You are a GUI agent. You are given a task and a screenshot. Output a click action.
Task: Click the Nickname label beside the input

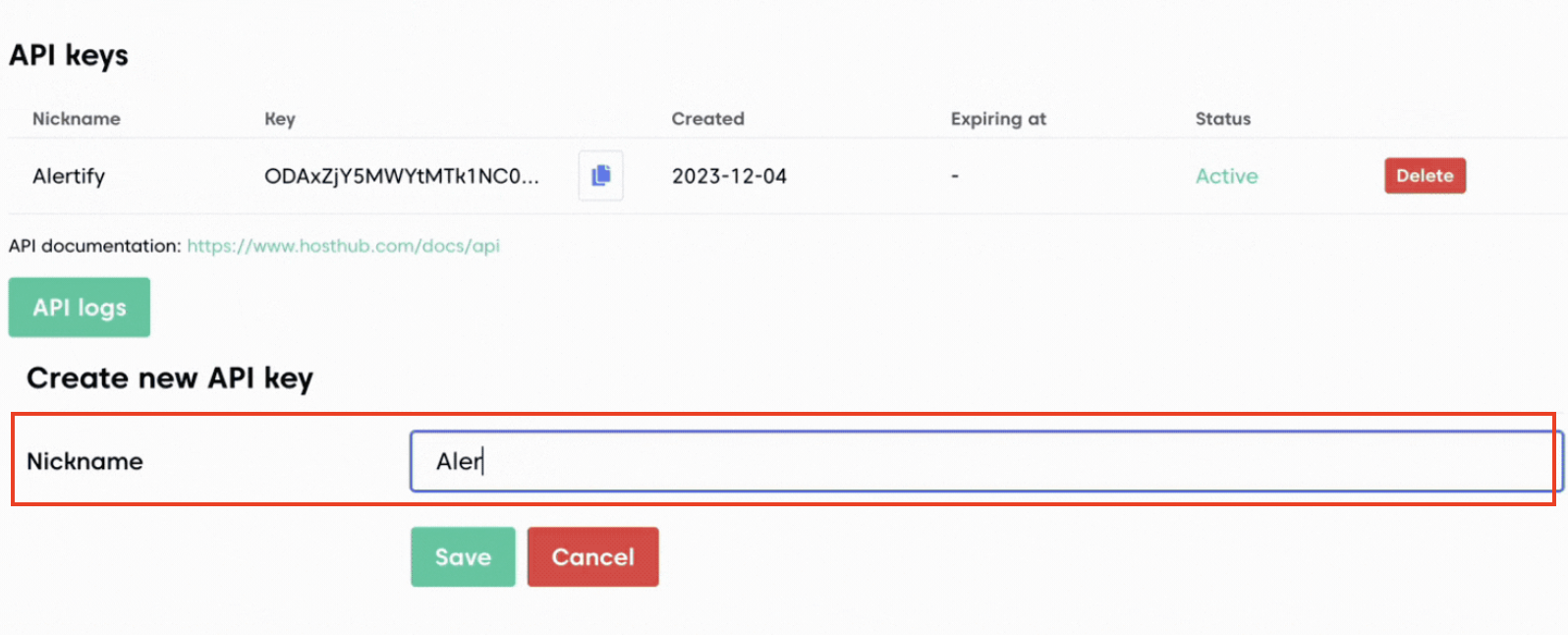click(x=84, y=462)
